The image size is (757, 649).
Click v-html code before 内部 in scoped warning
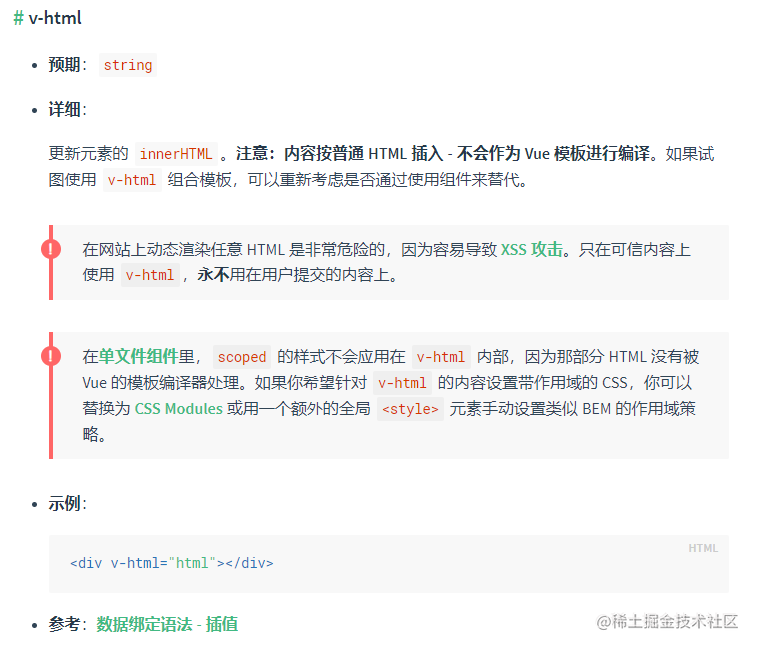point(441,357)
